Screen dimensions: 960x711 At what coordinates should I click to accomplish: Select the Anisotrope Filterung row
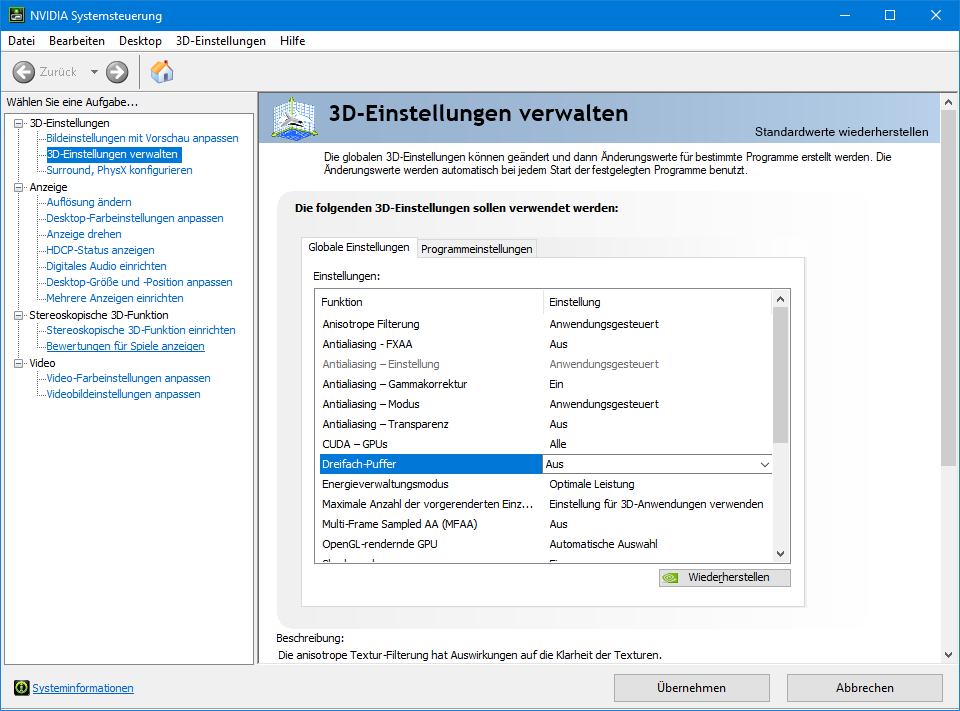coord(546,324)
